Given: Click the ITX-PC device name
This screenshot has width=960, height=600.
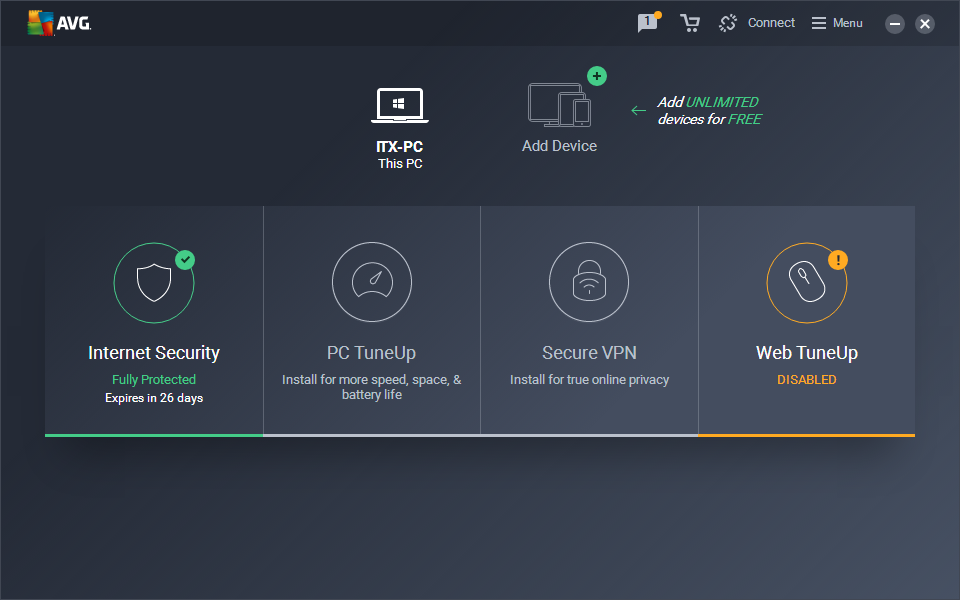Looking at the screenshot, I should pos(400,147).
